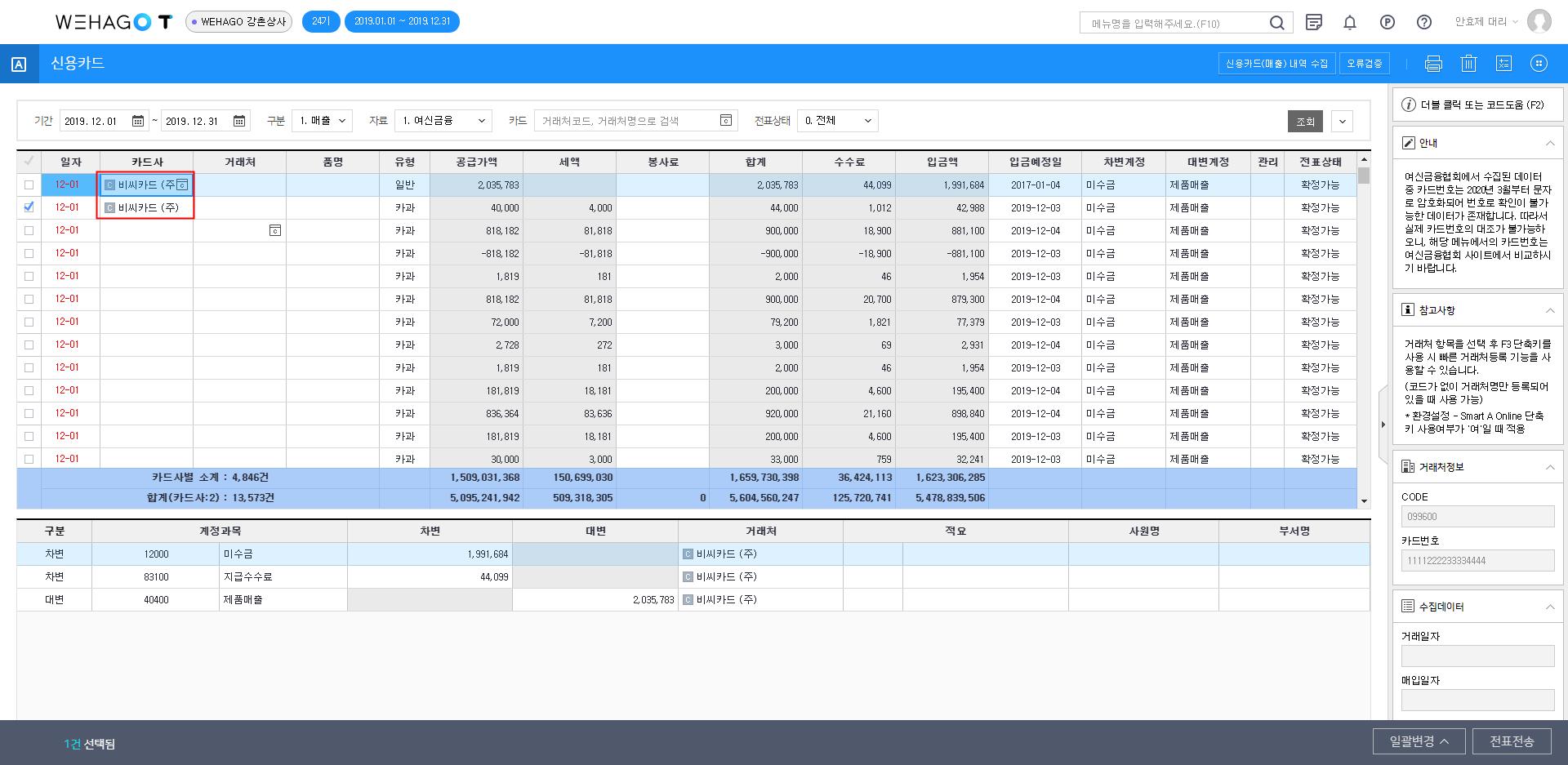Viewport: 1568px width, 765px height.
Task: Click the trash delete icon in the header
Action: (1468, 64)
